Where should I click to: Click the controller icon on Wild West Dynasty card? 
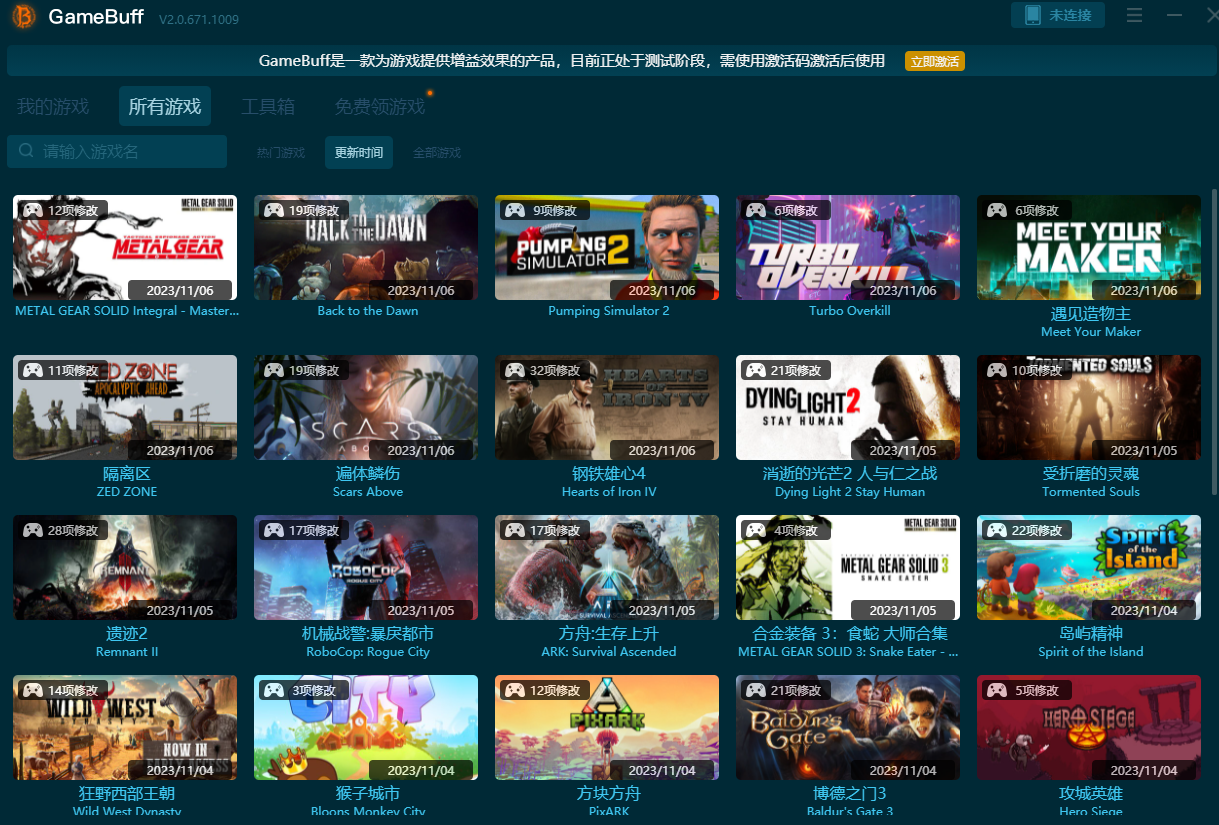32,690
